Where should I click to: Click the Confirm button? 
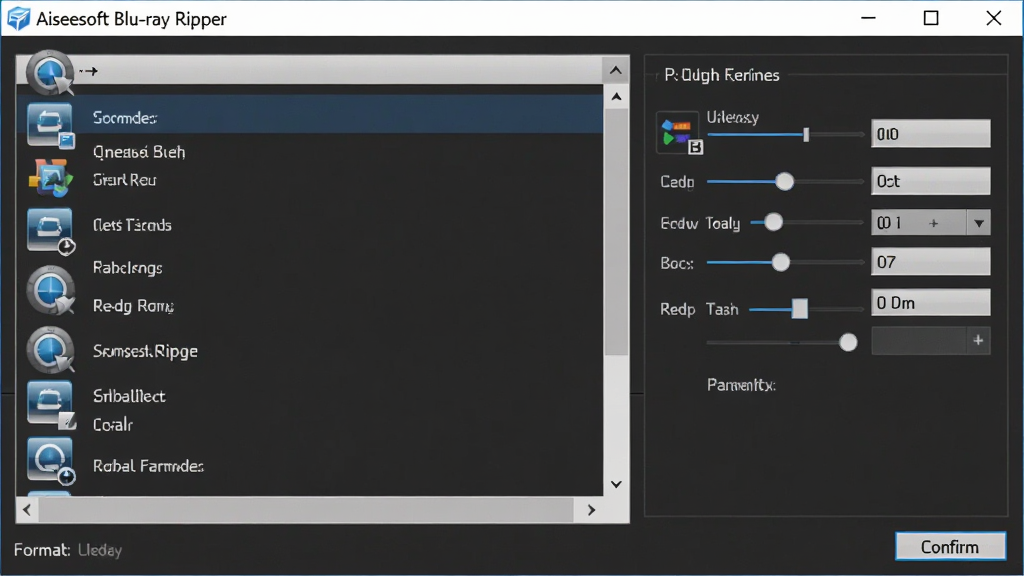(x=950, y=547)
